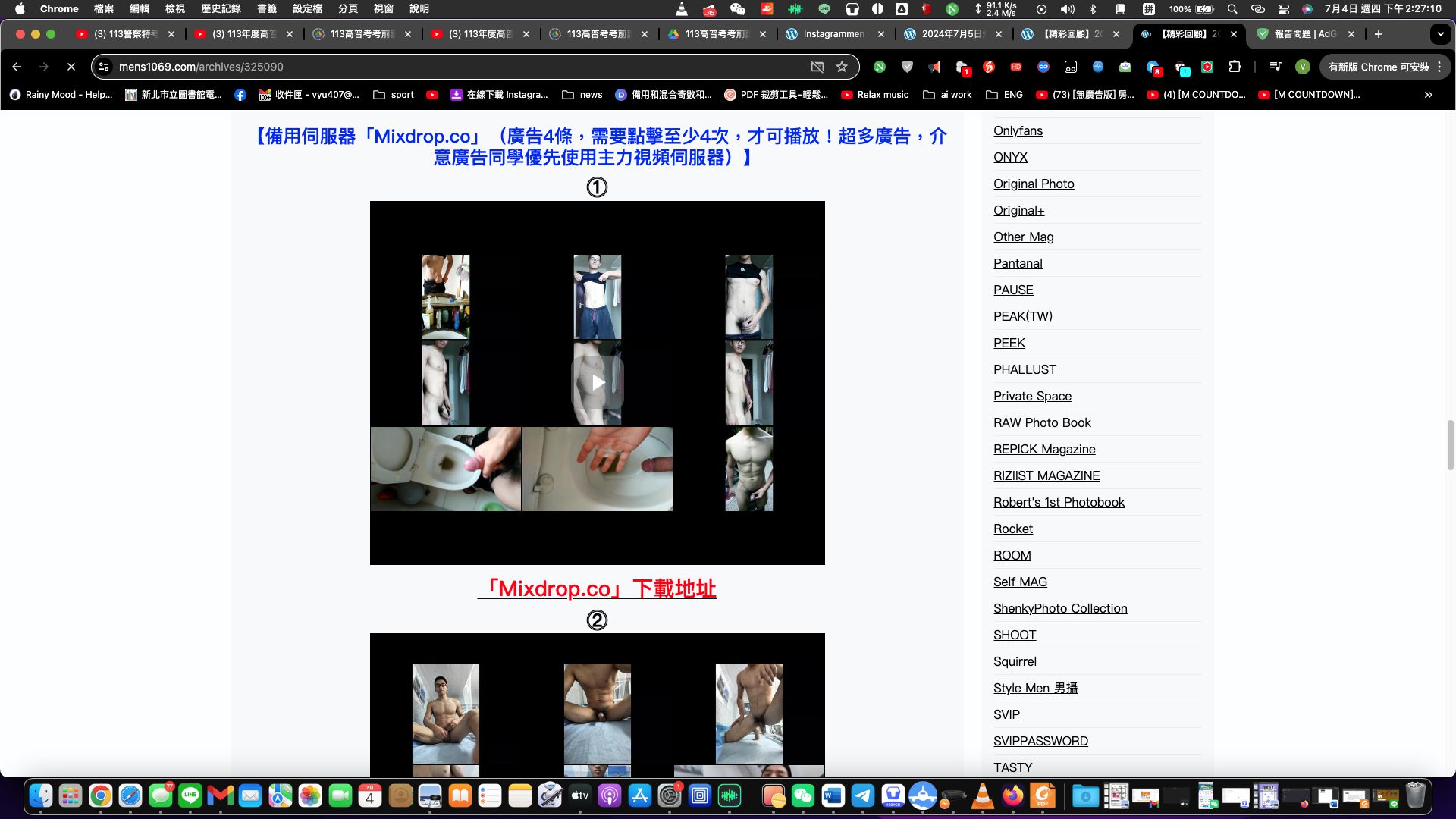Open the tab search dropdown arrow
The width and height of the screenshot is (1456, 819).
[x=1440, y=34]
